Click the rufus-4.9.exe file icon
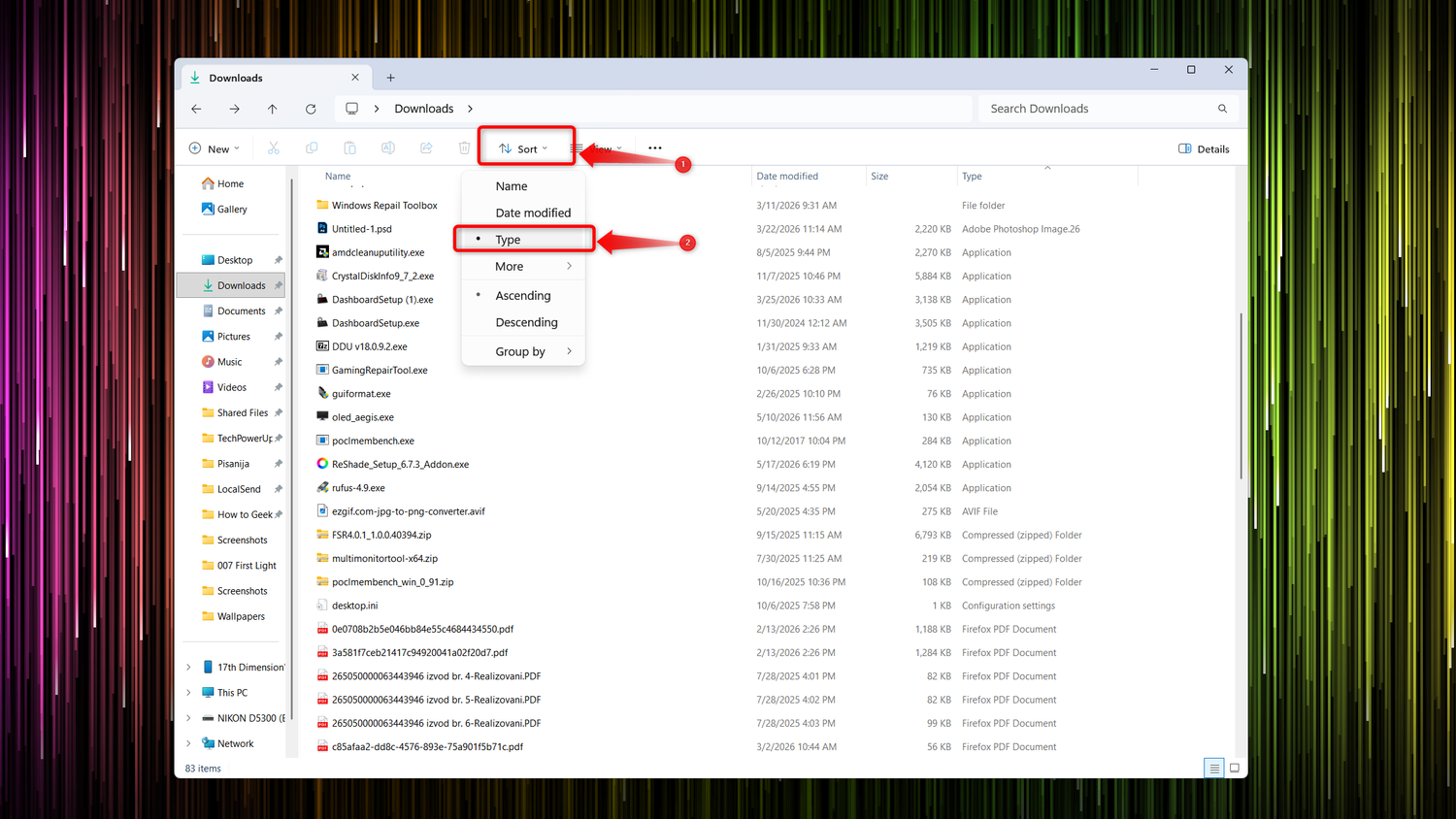 coord(322,488)
